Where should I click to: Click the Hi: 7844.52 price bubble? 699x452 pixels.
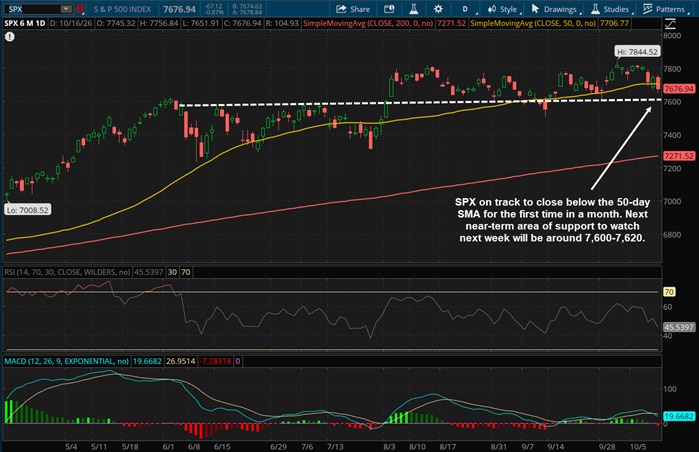(637, 52)
